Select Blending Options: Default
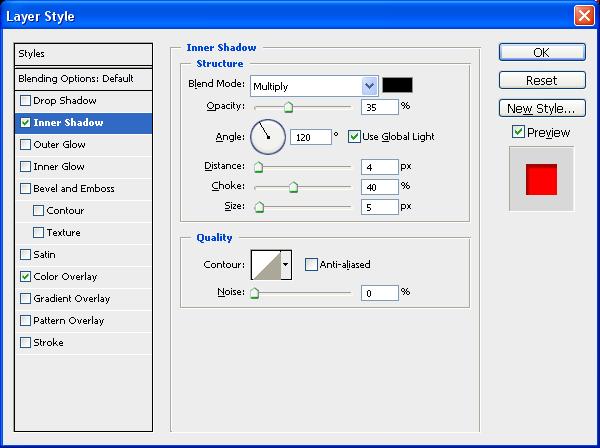The width and height of the screenshot is (600, 448). click(83, 79)
